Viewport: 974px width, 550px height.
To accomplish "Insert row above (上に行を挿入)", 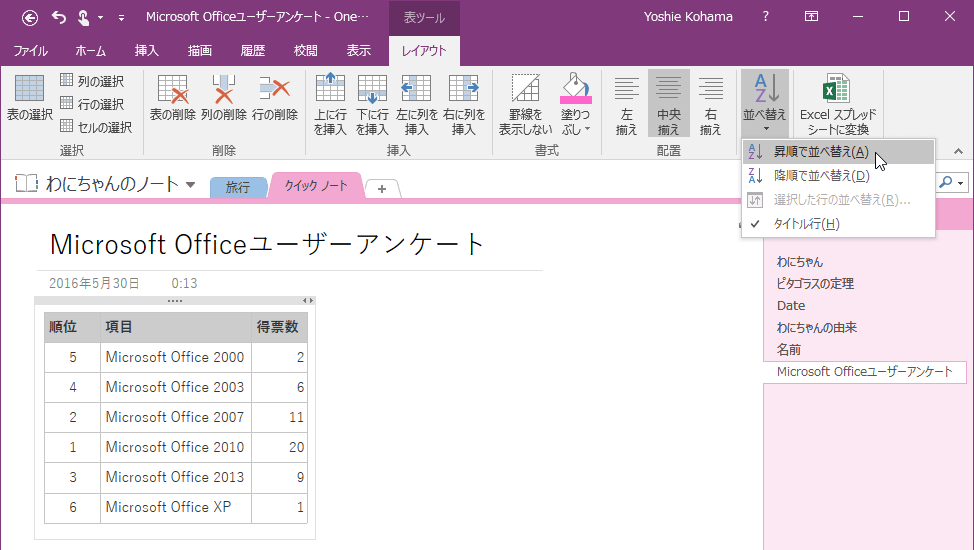I will click(330, 104).
